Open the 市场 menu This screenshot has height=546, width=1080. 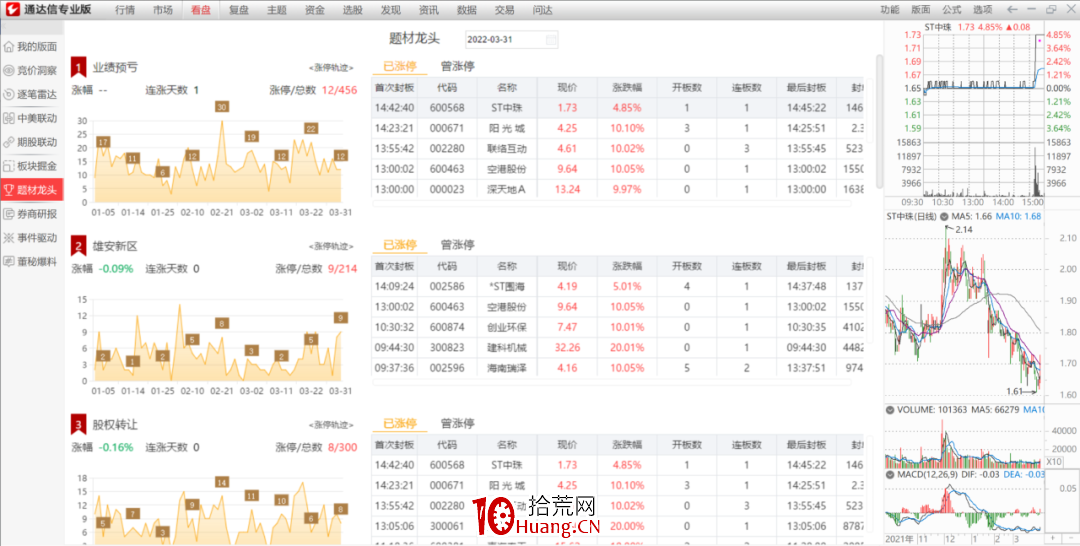pyautogui.click(x=163, y=10)
